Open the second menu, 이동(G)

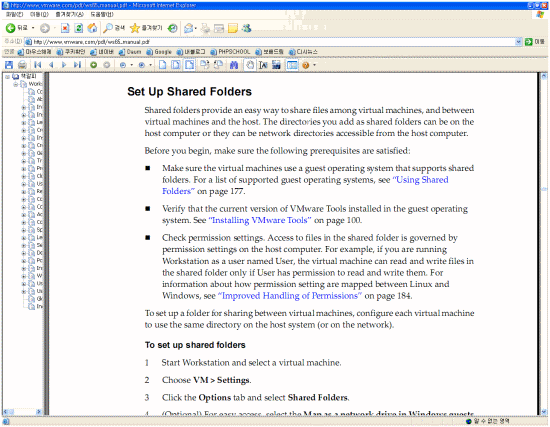(39, 14)
